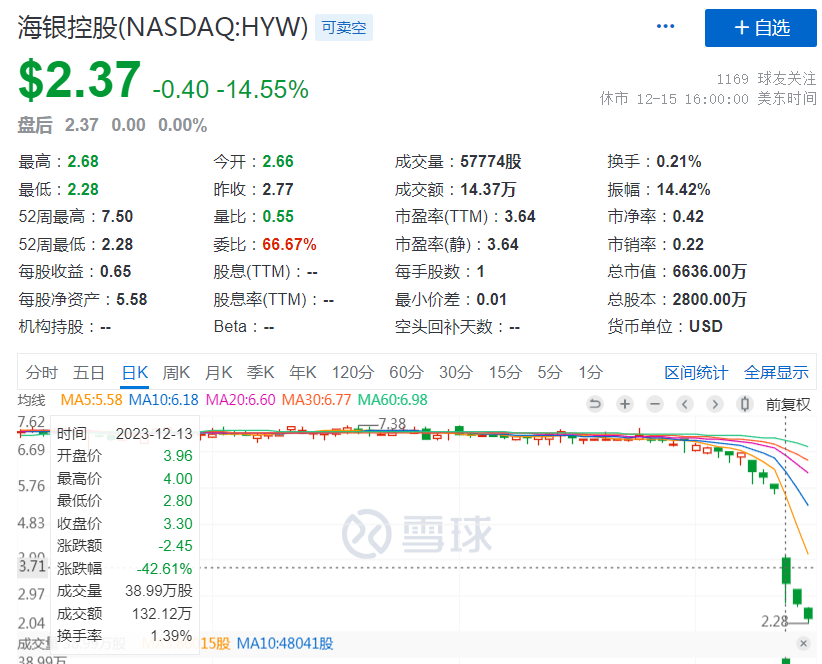822x664 pixels.
Task: Switch to 60分 interval
Action: [406, 373]
